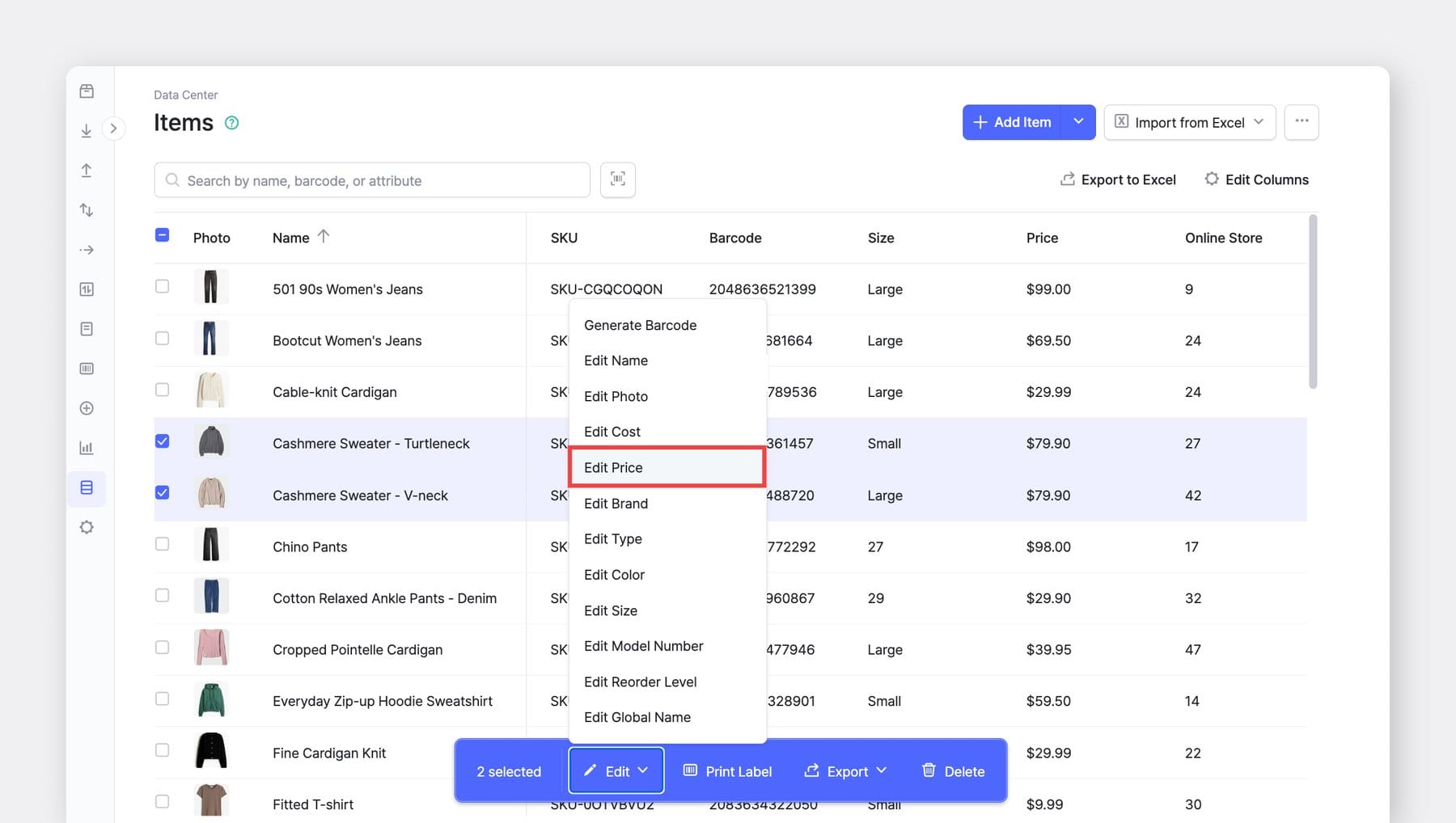Open the Settings gear in the sidebar
Screen dimensions: 1456x823
[x=86, y=526]
